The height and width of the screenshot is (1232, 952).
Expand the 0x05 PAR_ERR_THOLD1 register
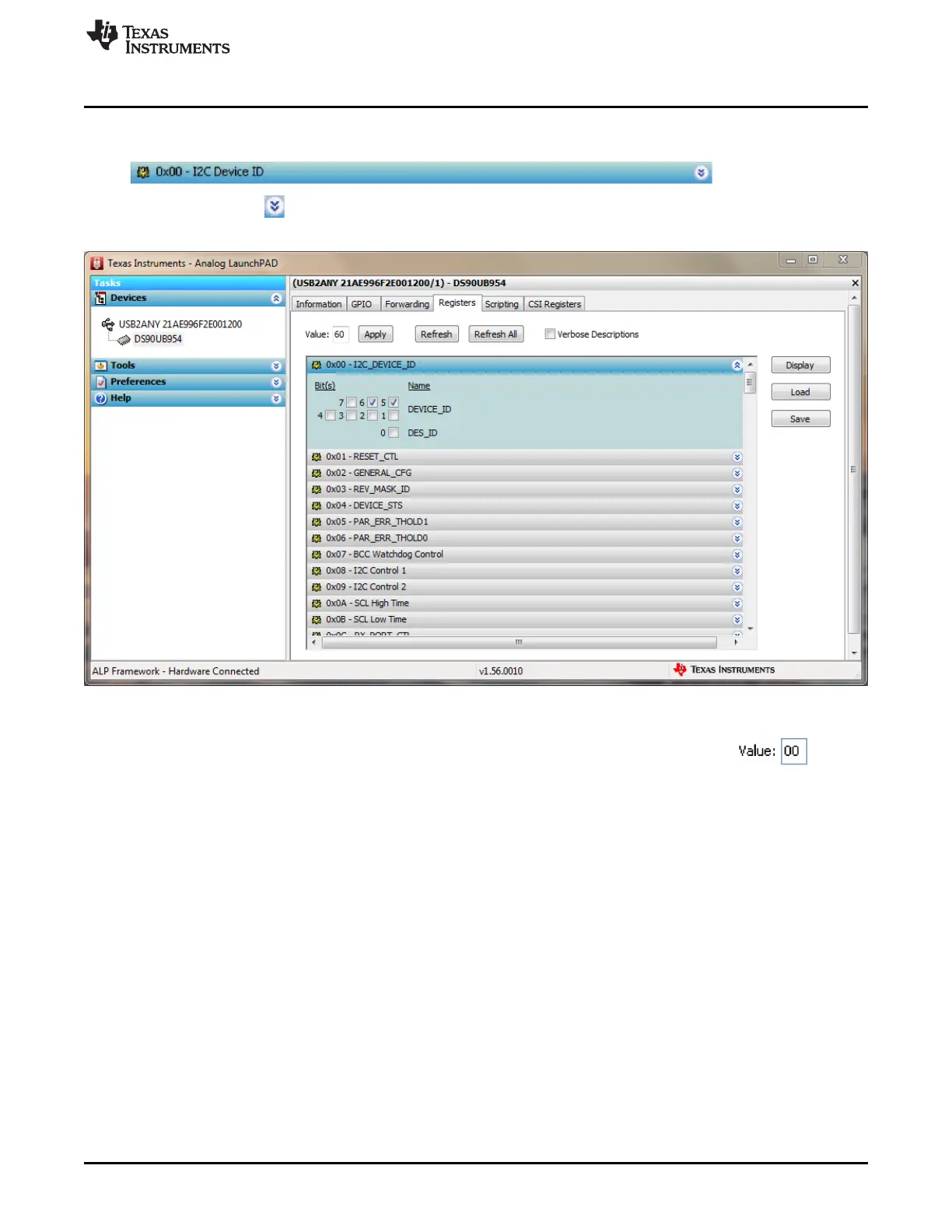click(737, 523)
